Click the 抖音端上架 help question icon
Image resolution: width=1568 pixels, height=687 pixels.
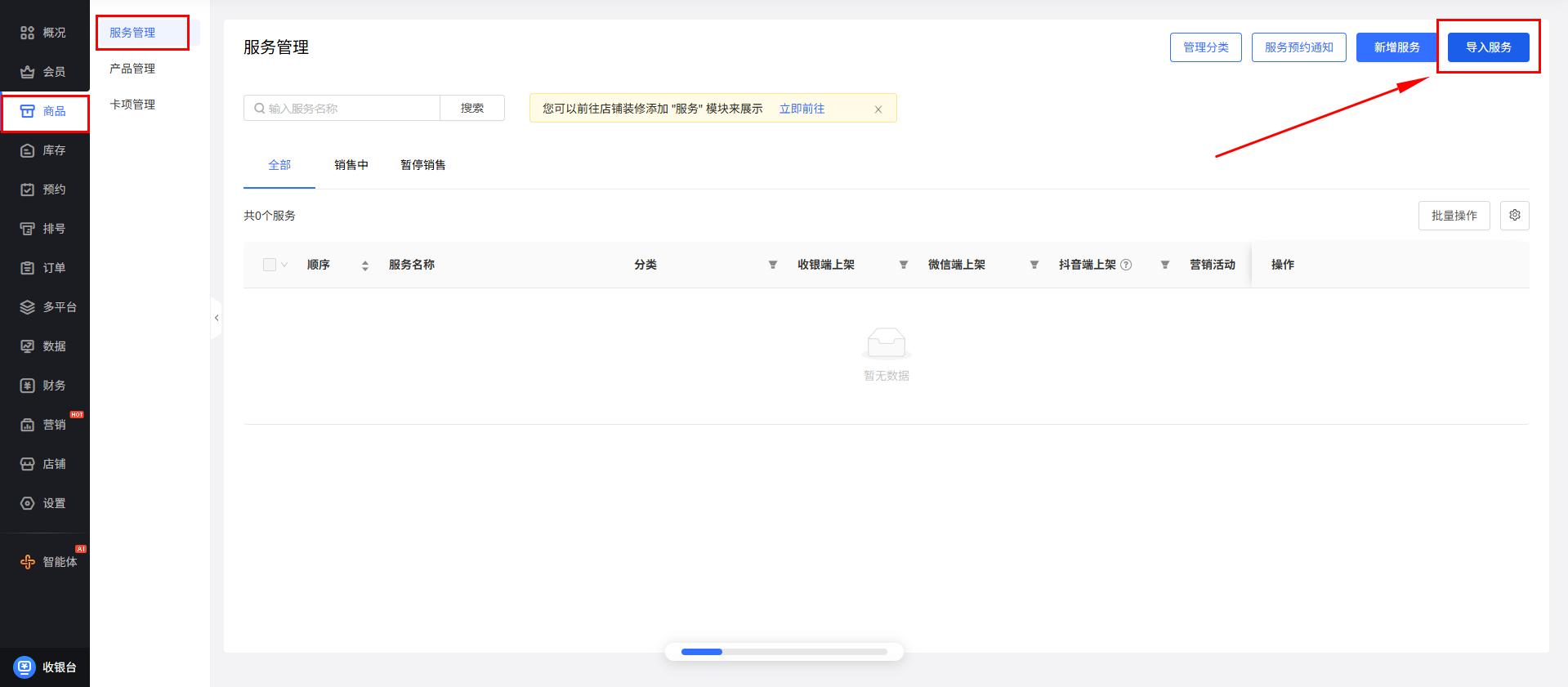[x=1126, y=265]
